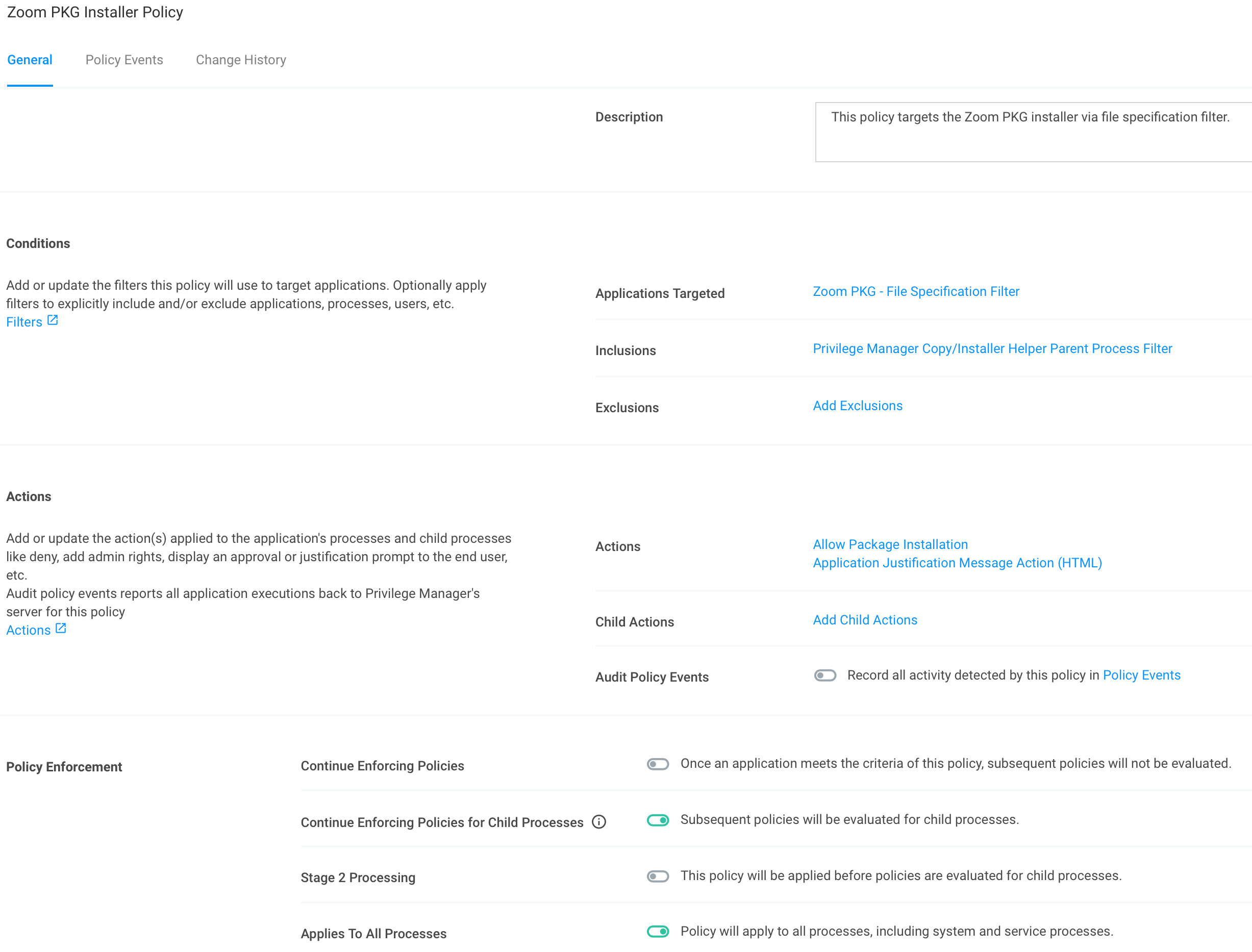Turn on Stage 2 Processing toggle
Image resolution: width=1252 pixels, height=952 pixels.
(x=658, y=876)
